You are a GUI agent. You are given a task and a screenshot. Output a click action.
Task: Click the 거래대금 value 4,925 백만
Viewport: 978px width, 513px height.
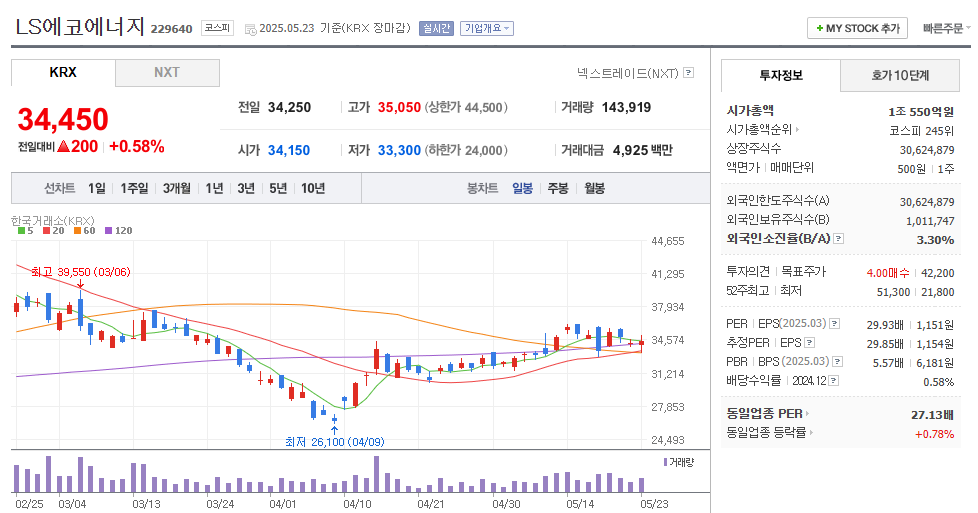click(x=642, y=150)
